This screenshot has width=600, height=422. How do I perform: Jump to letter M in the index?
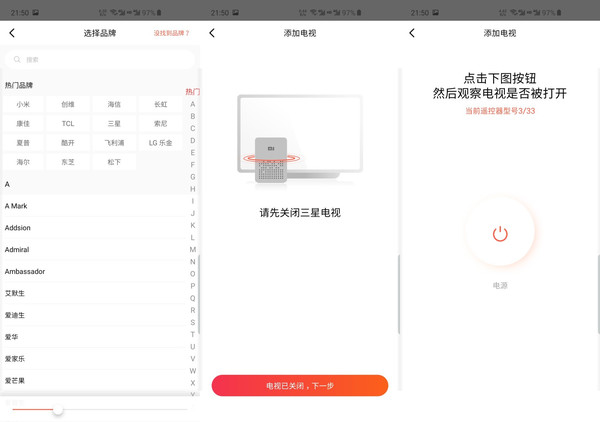point(192,249)
